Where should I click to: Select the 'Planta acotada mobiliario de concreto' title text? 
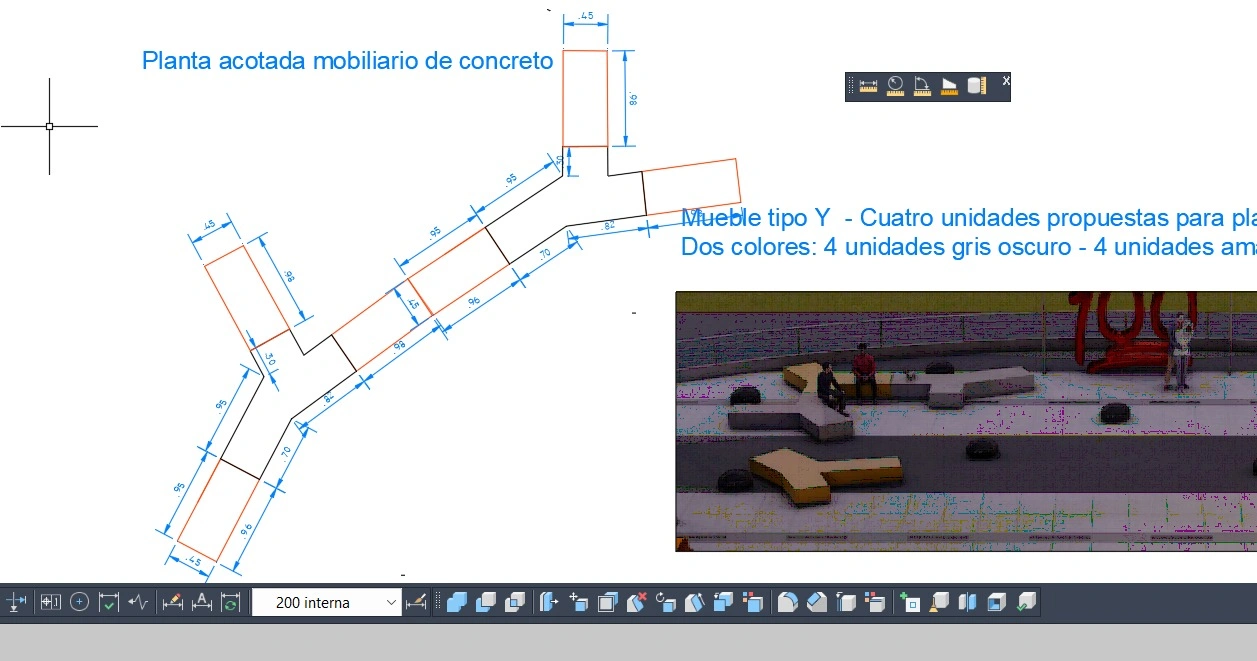tap(347, 61)
